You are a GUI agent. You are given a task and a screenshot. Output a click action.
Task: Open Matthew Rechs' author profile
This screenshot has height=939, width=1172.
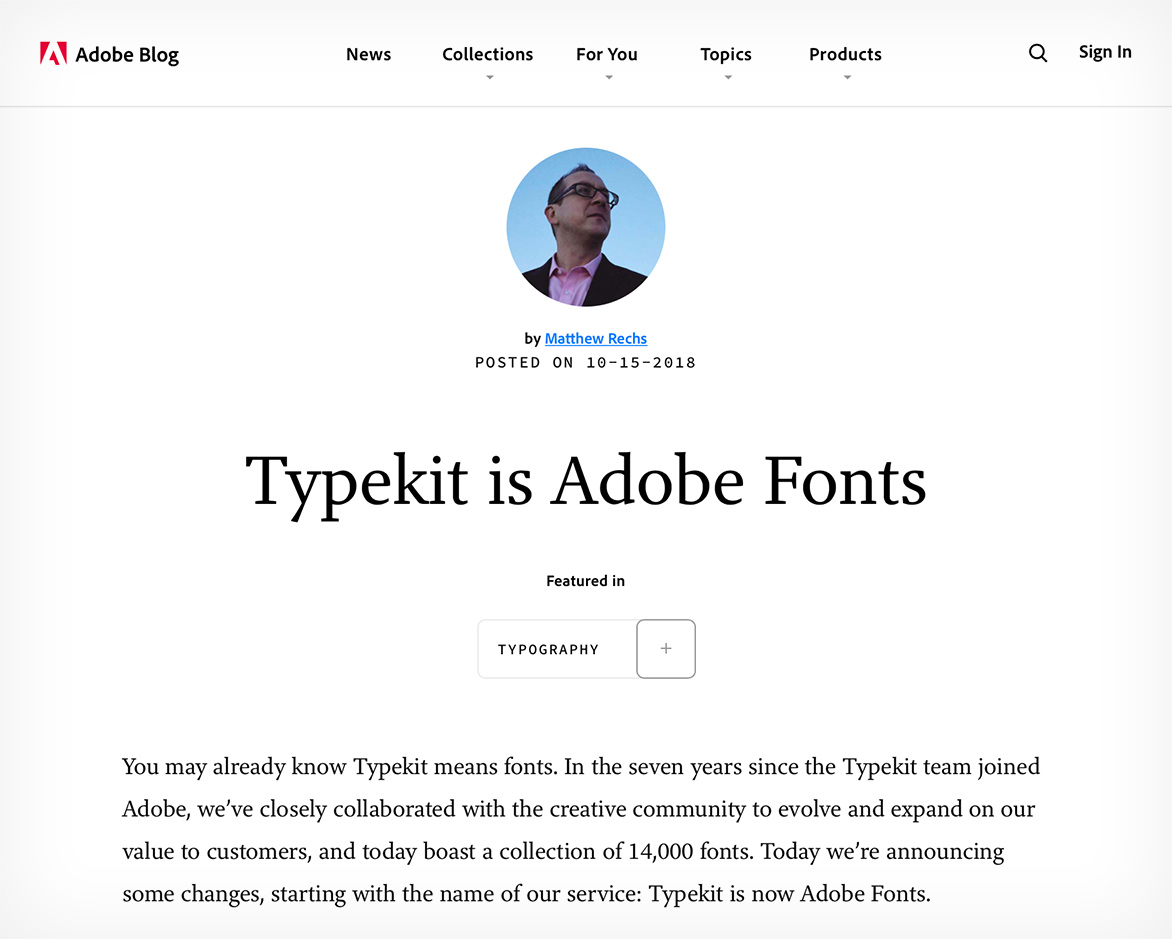(x=595, y=338)
